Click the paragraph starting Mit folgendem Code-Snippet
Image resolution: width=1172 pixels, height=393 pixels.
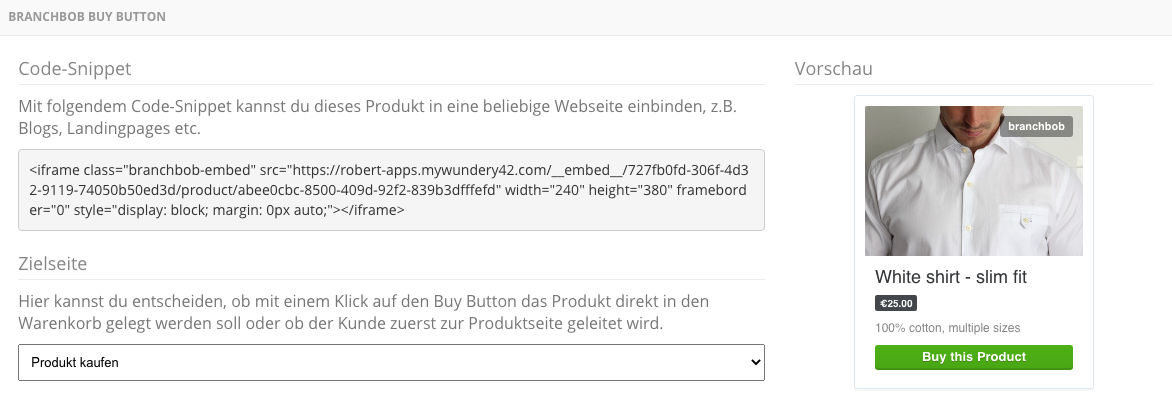[377, 117]
